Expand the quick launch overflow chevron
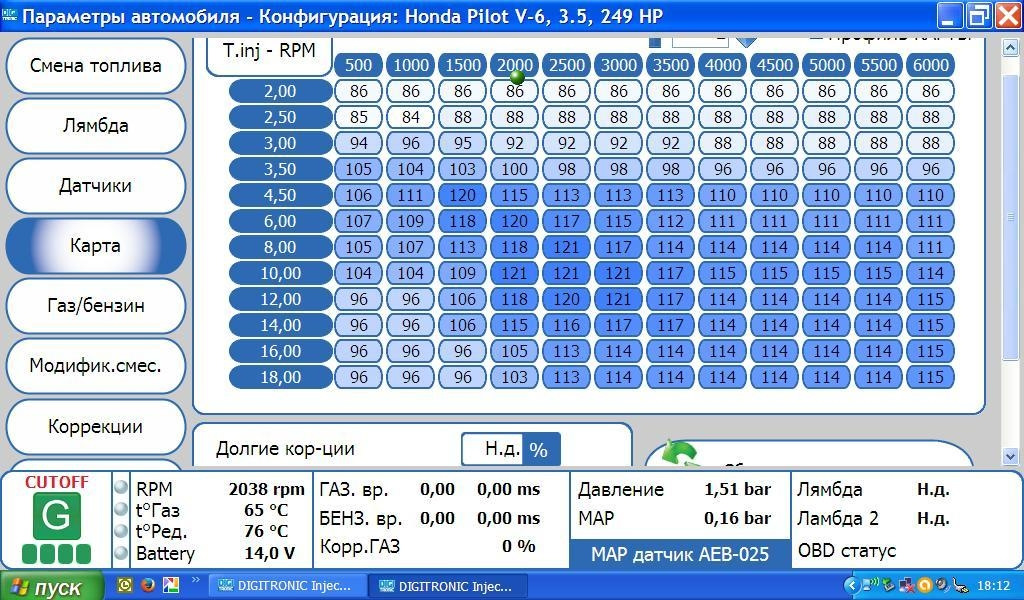Viewport: 1024px width, 600px height. click(195, 580)
